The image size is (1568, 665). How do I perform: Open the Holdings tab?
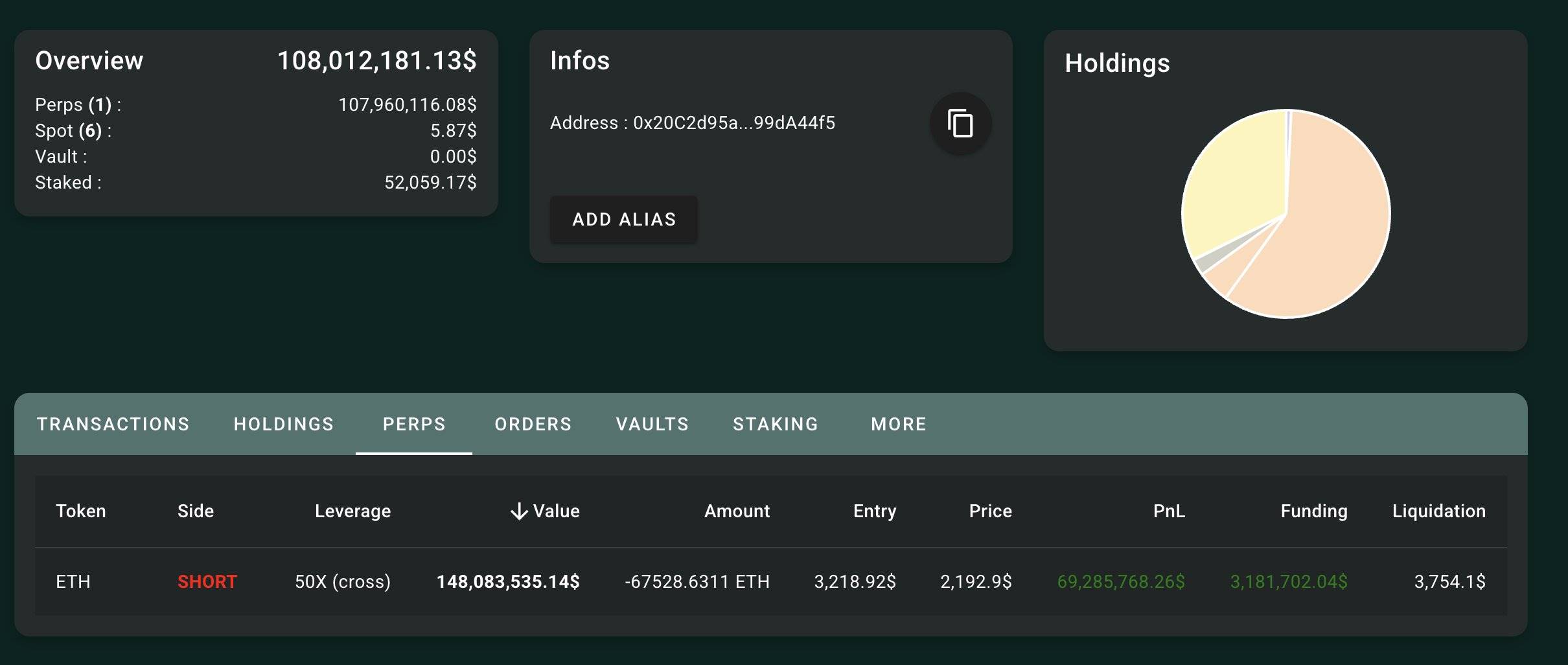(283, 424)
